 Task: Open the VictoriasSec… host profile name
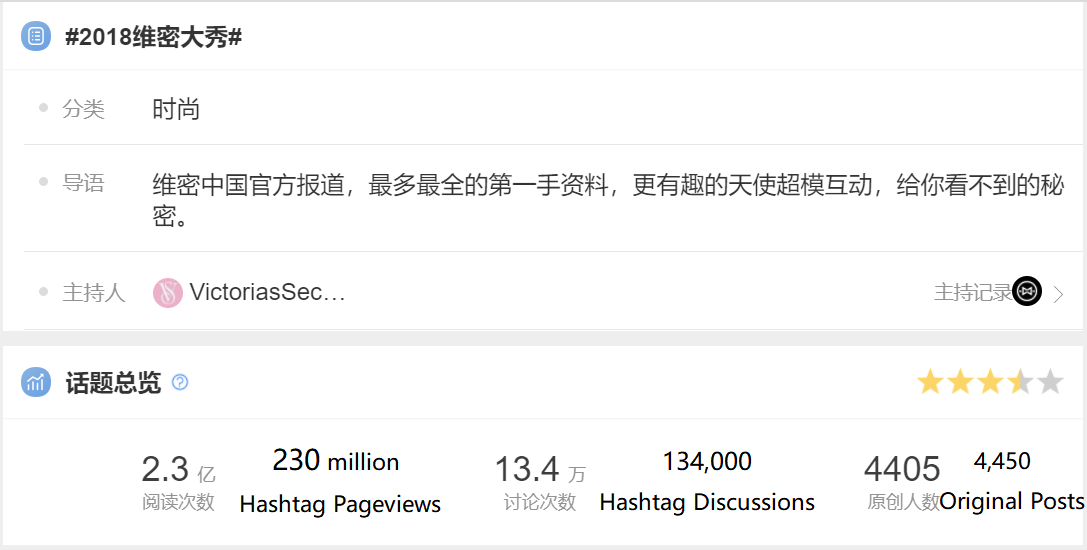coord(267,293)
